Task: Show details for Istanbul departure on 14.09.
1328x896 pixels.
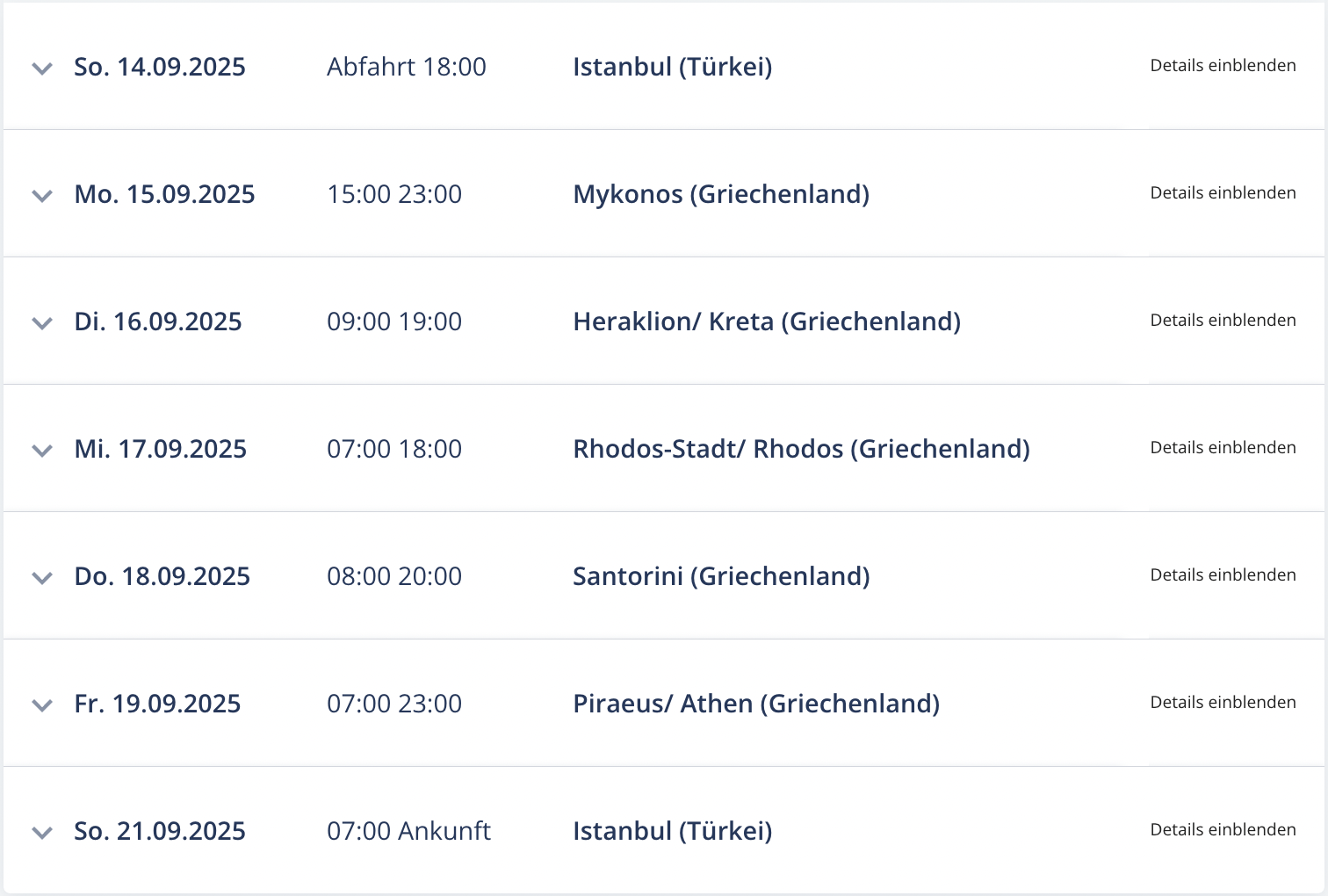Action: tap(1223, 66)
